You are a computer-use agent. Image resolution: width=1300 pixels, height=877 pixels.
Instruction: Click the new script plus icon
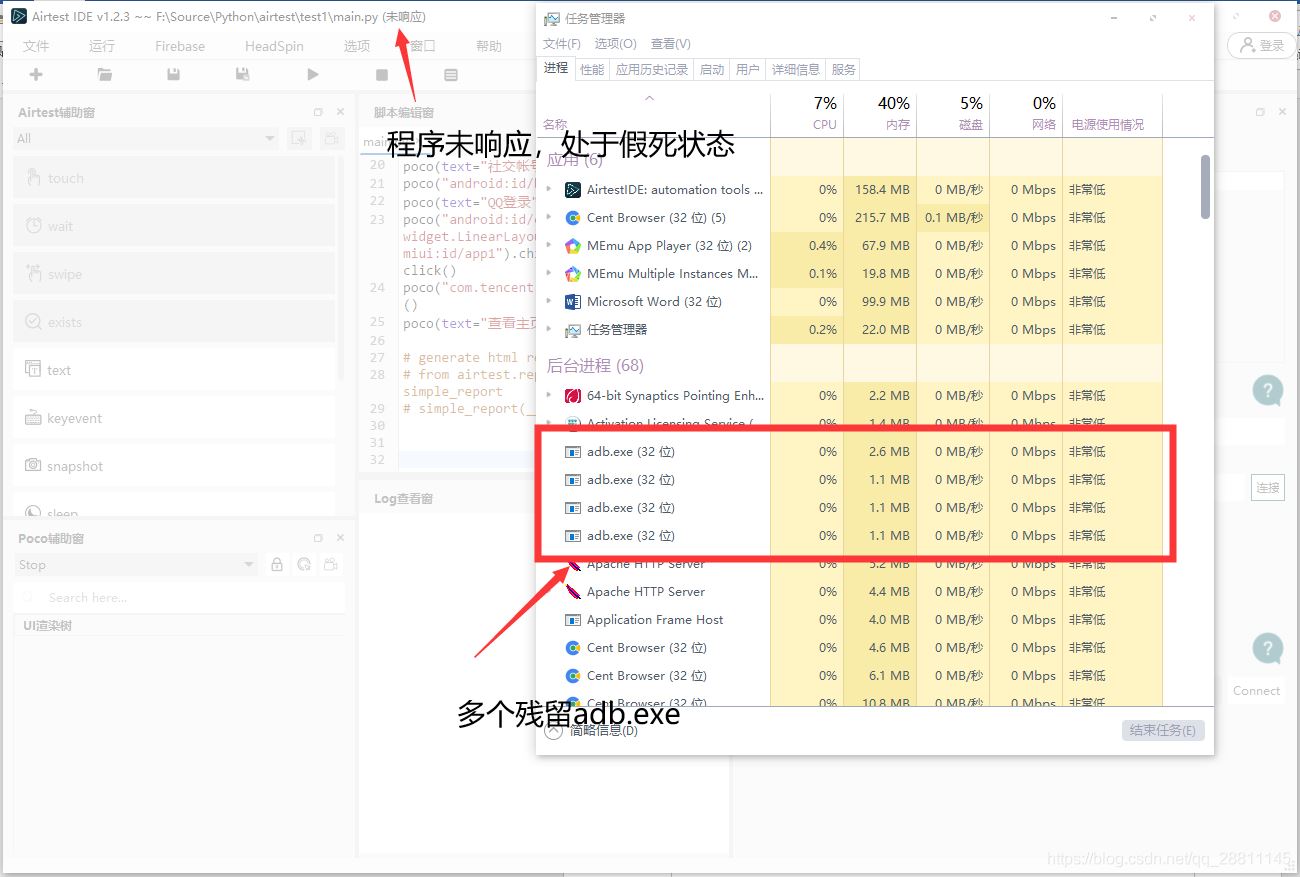37,74
